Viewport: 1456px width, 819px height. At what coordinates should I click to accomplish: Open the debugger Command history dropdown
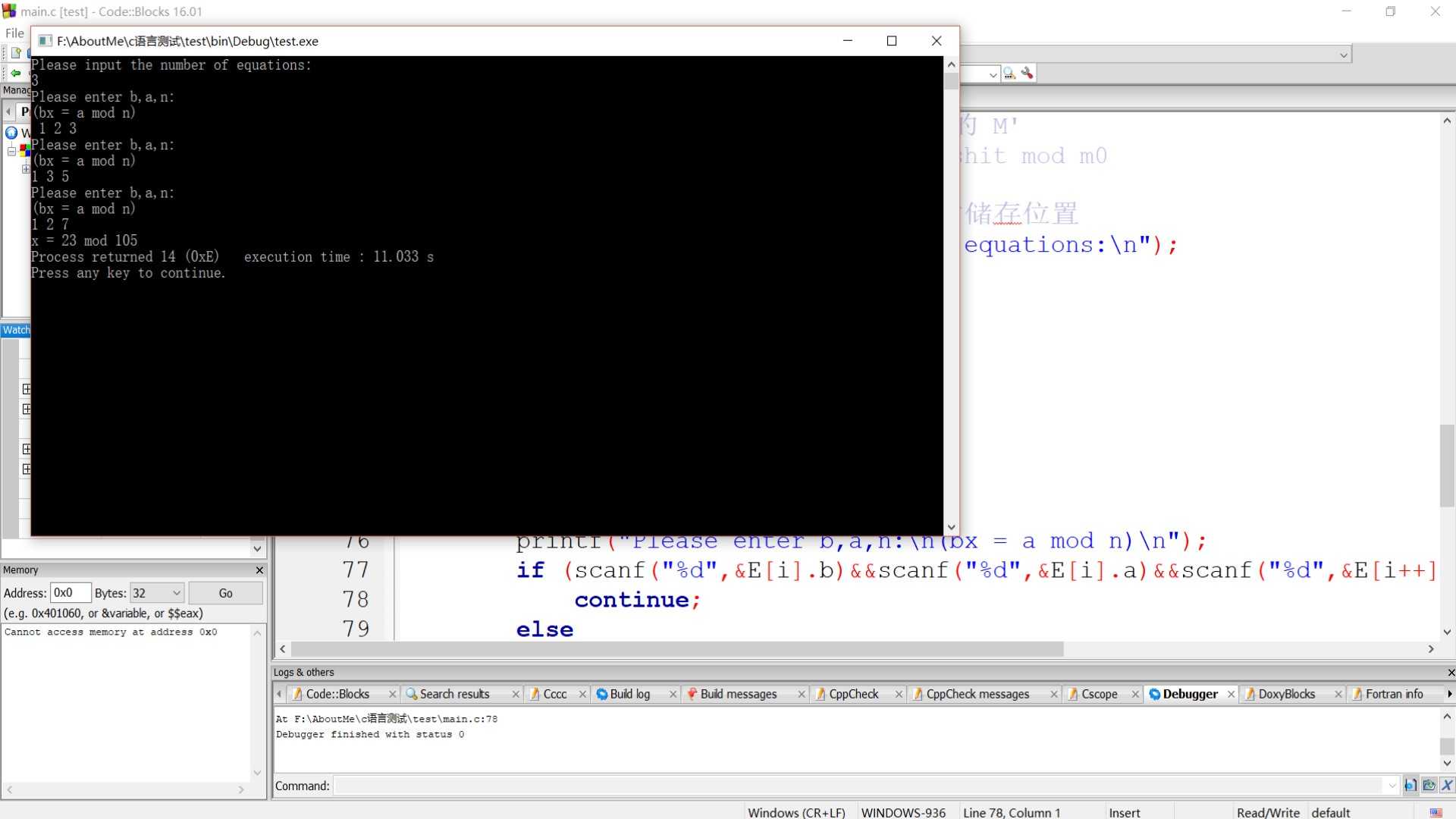(x=1392, y=786)
